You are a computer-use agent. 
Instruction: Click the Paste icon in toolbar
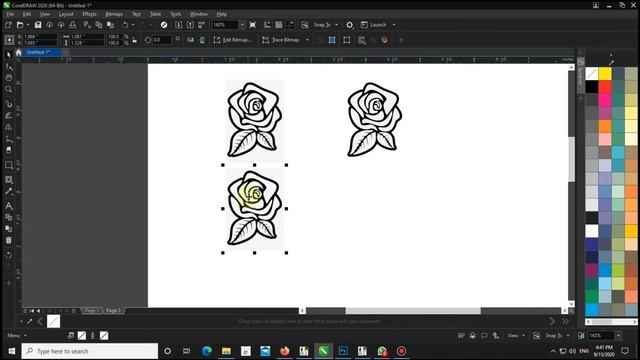(x=110, y=25)
